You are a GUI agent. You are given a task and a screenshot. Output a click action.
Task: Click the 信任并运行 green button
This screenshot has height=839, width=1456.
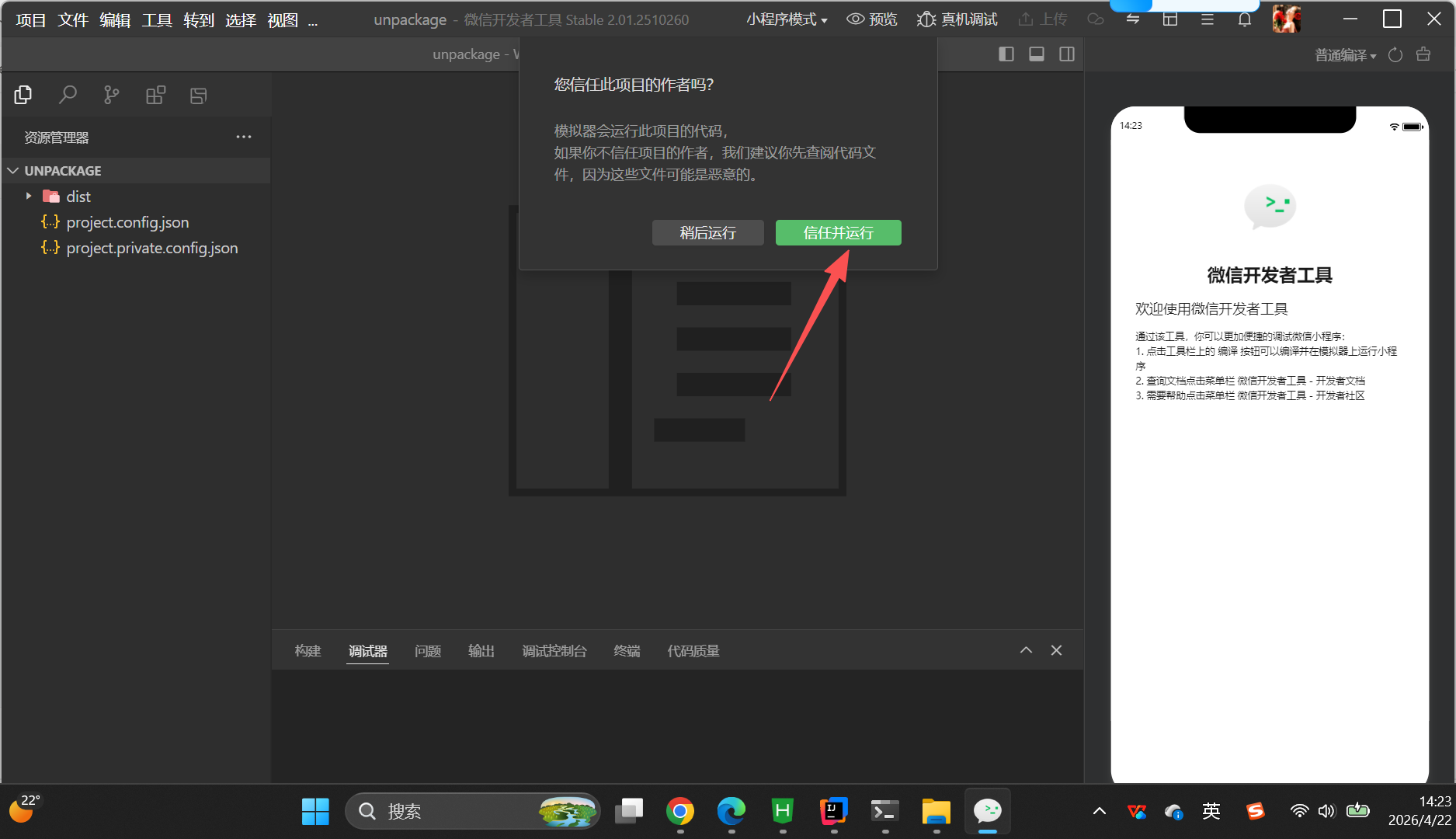pos(839,232)
